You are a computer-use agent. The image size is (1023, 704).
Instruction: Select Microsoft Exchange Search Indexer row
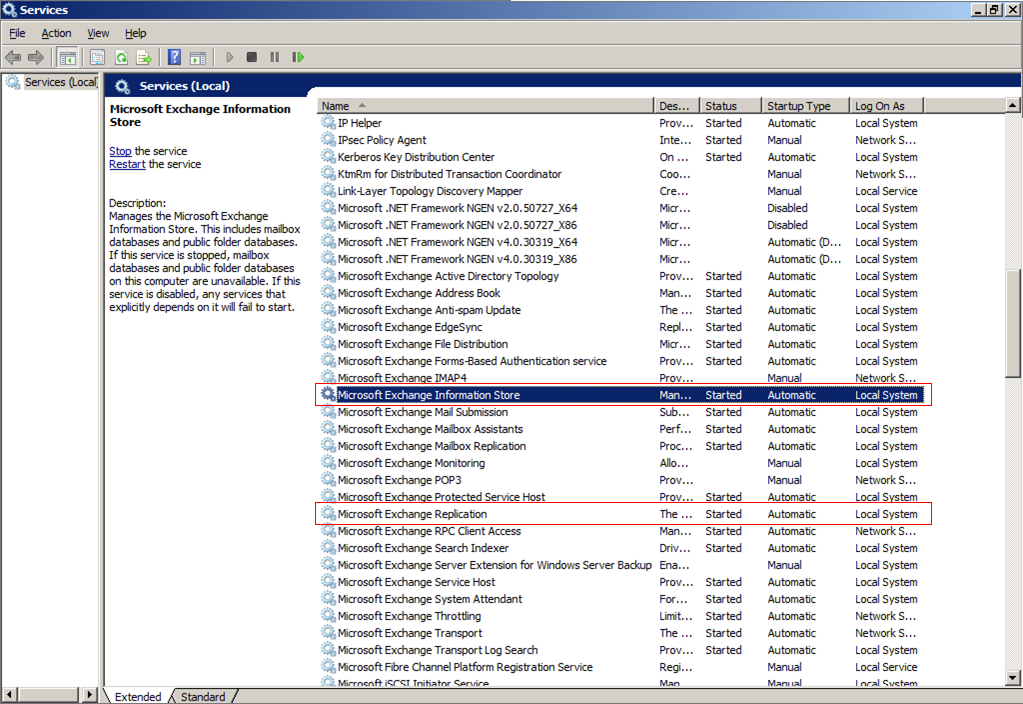click(x=622, y=547)
